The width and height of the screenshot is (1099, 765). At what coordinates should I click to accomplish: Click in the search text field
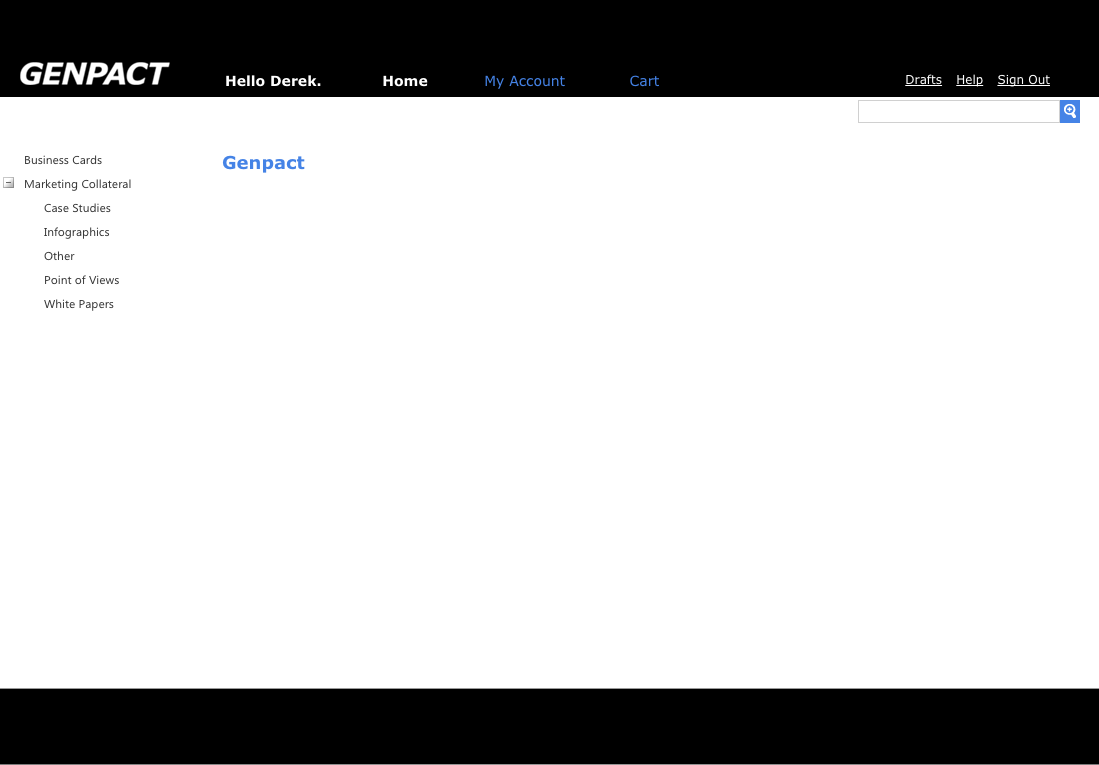click(958, 112)
